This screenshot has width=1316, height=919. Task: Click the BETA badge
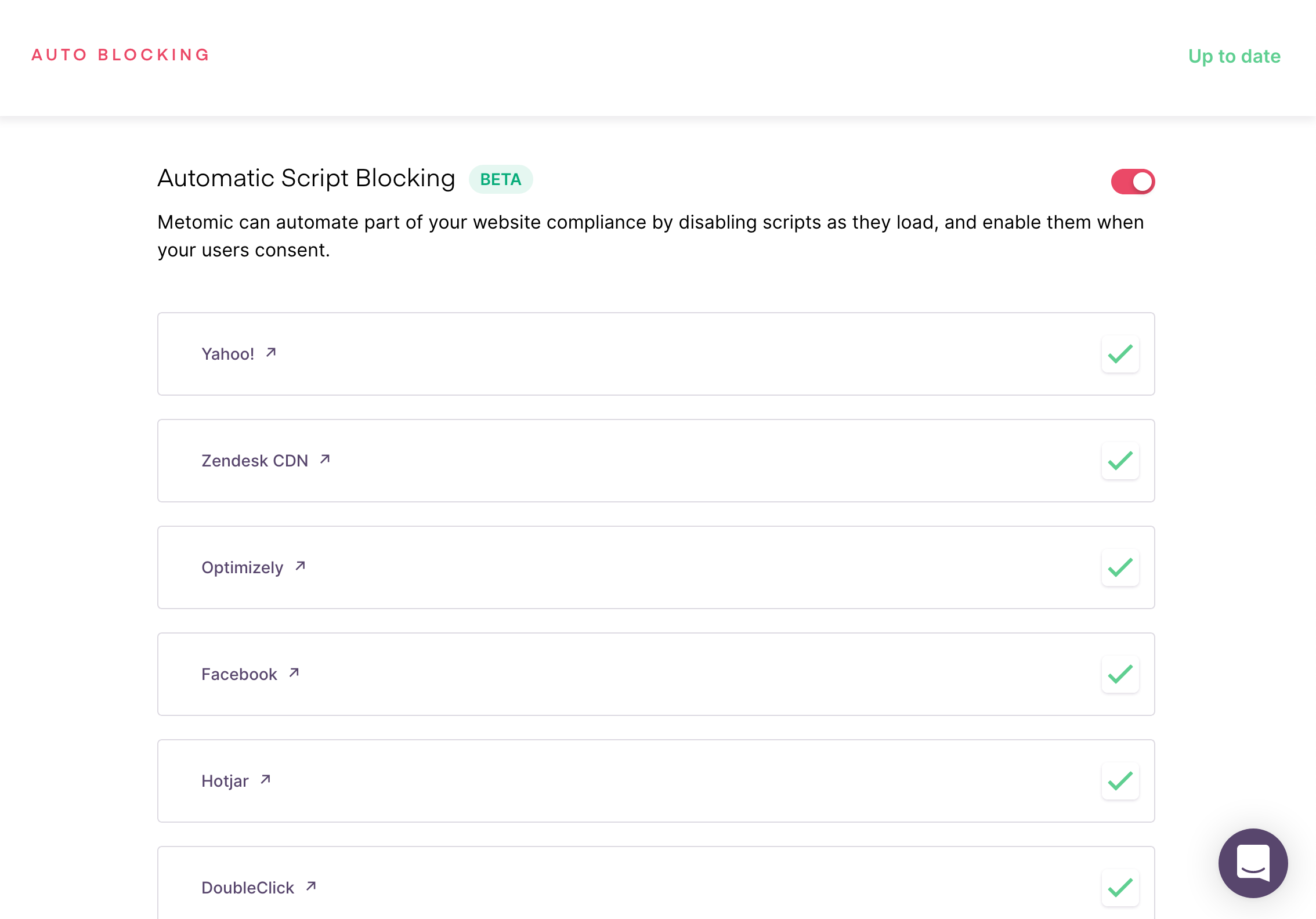[501, 179]
